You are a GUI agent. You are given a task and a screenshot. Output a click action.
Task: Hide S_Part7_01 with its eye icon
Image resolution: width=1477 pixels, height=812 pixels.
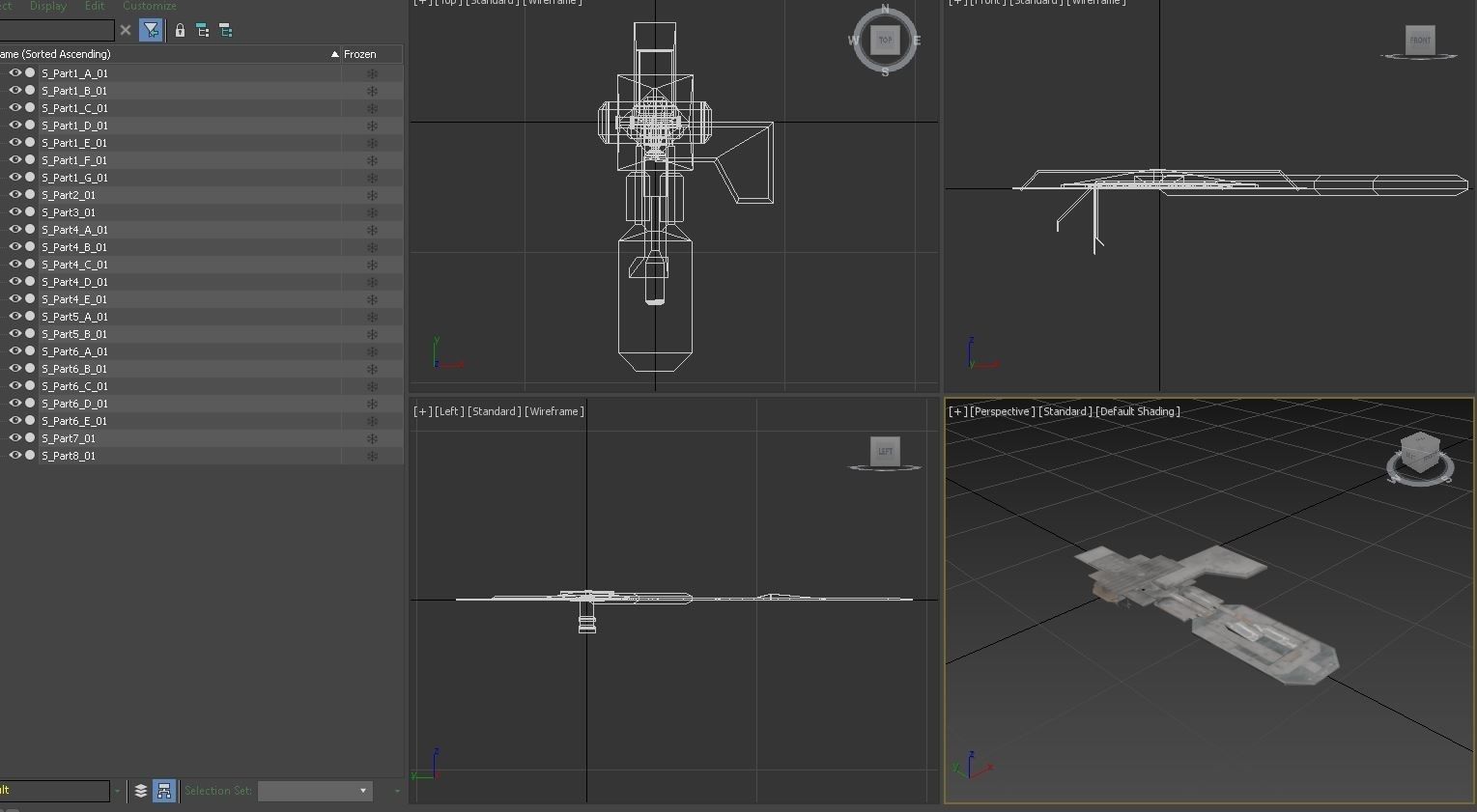[14, 437]
